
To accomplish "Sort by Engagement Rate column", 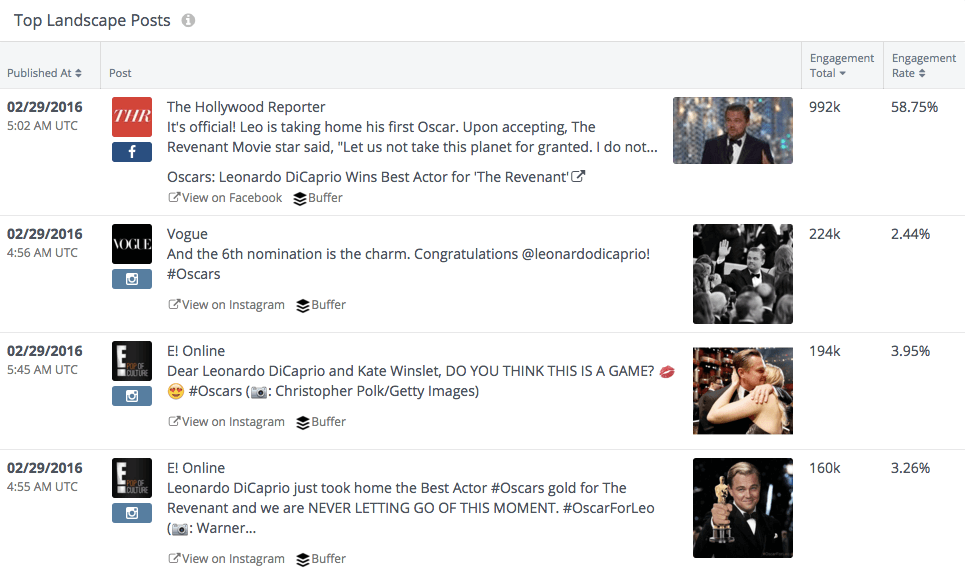I will click(x=923, y=65).
